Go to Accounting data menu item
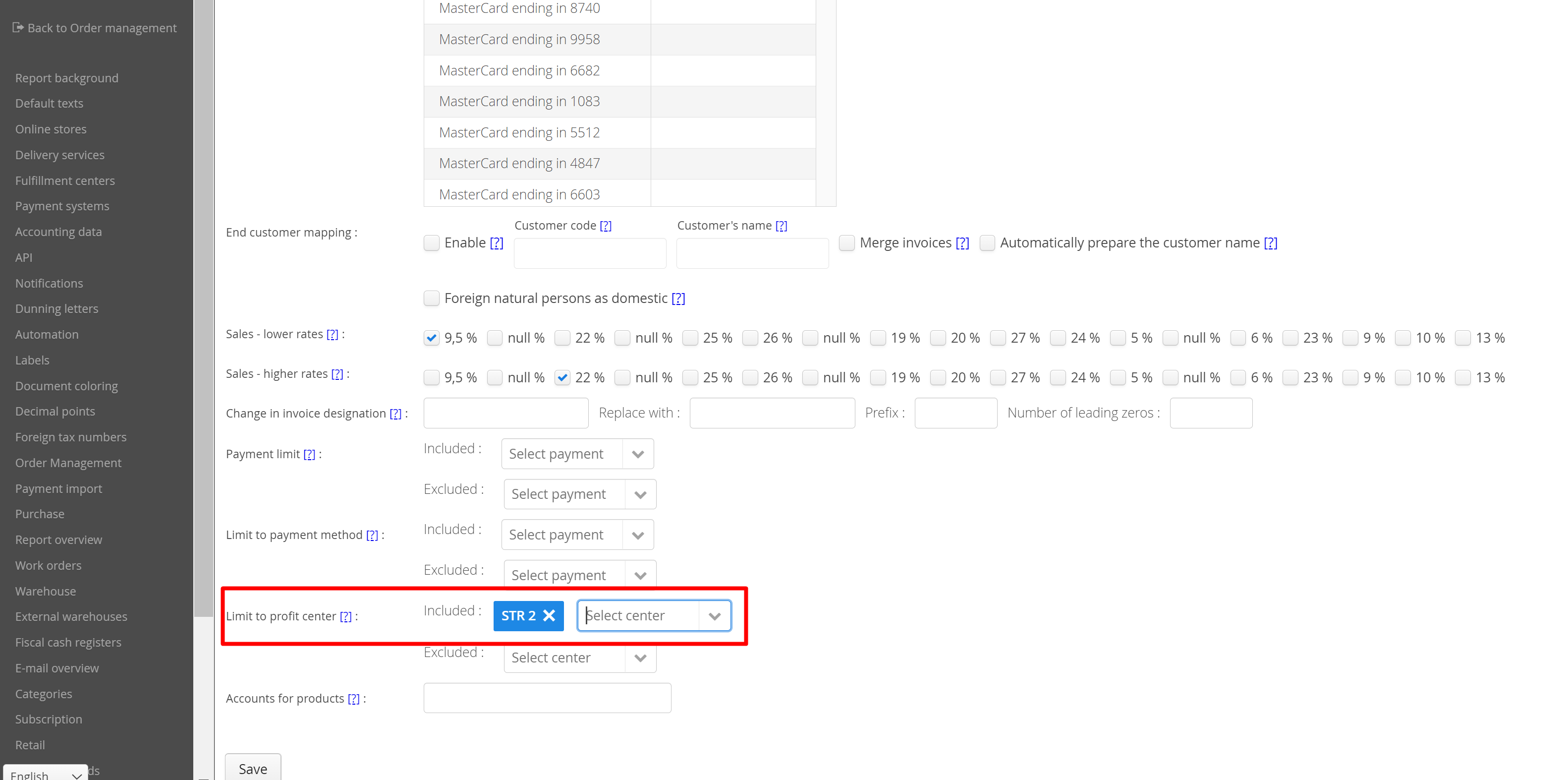The height and width of the screenshot is (780, 1568). click(x=58, y=232)
